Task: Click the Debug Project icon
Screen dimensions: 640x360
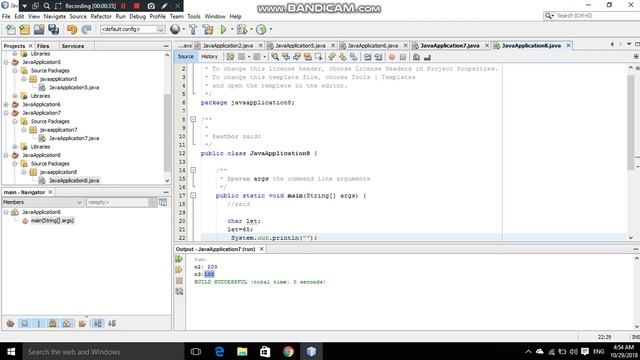Action: pyautogui.click(x=242, y=29)
